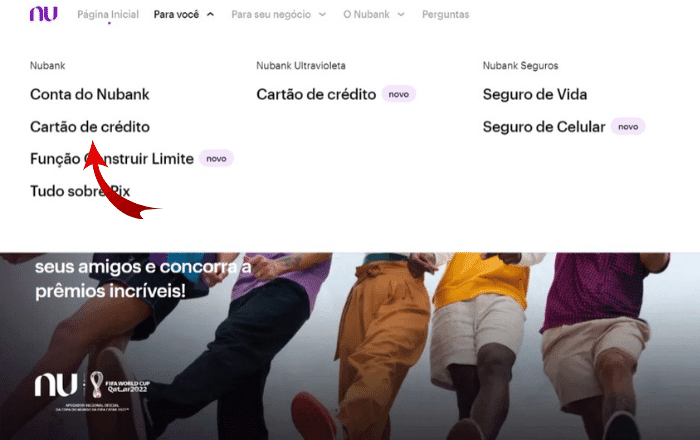Image resolution: width=700 pixels, height=440 pixels.
Task: Open Função Construir Limite link
Action: tap(112, 159)
